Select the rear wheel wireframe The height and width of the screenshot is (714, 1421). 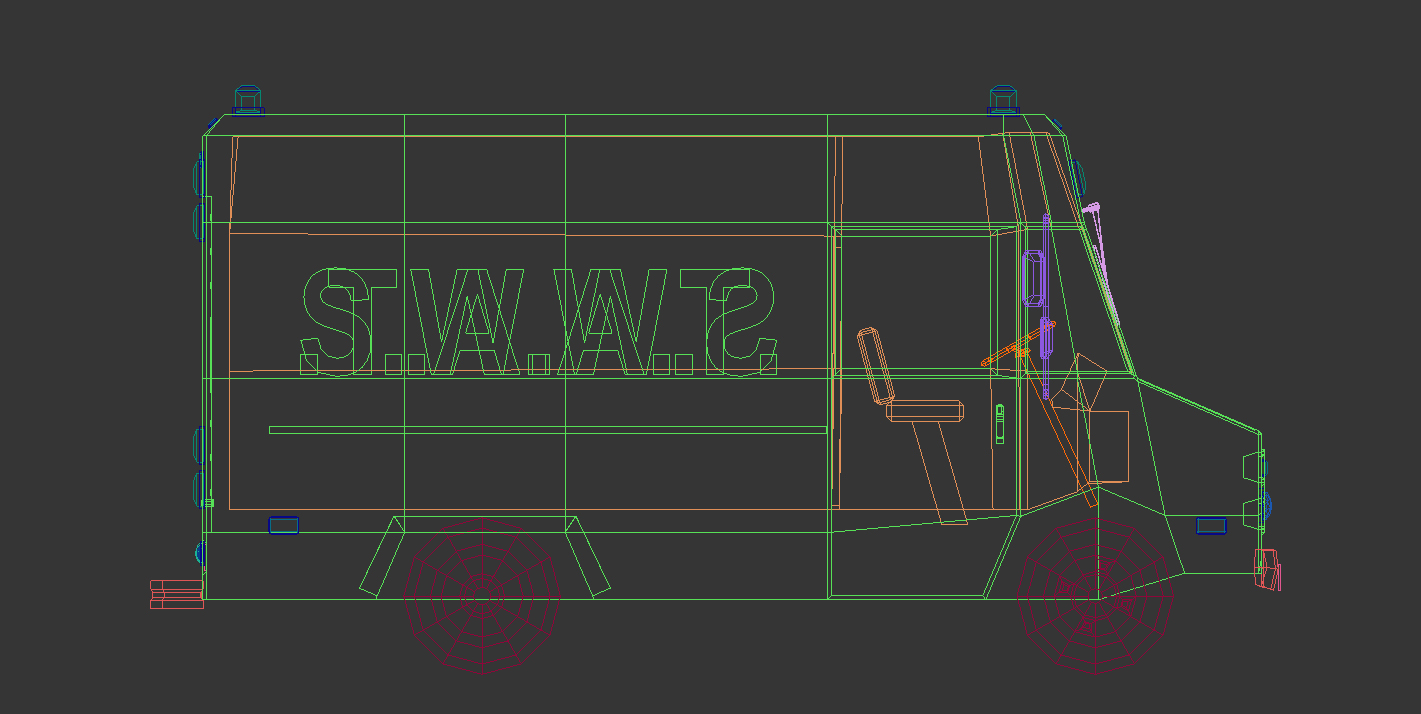click(x=483, y=597)
